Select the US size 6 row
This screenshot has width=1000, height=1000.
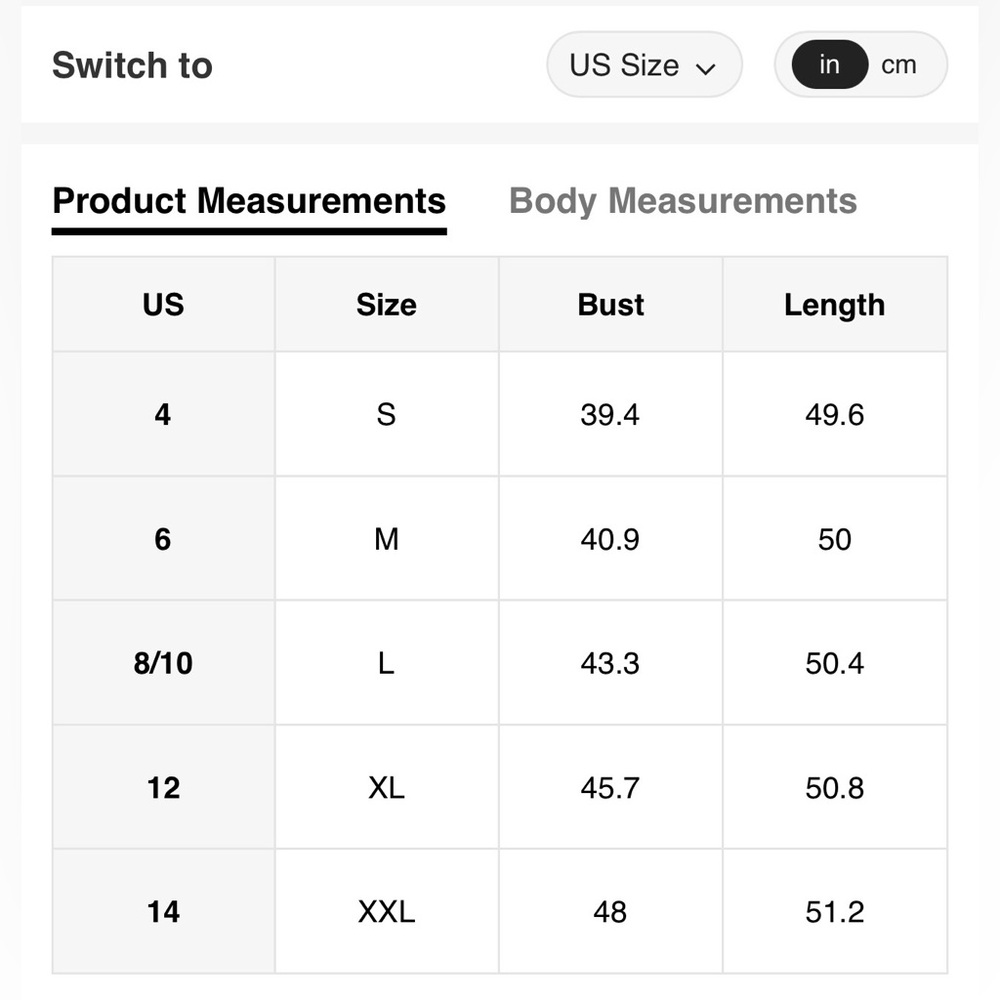tap(163, 539)
